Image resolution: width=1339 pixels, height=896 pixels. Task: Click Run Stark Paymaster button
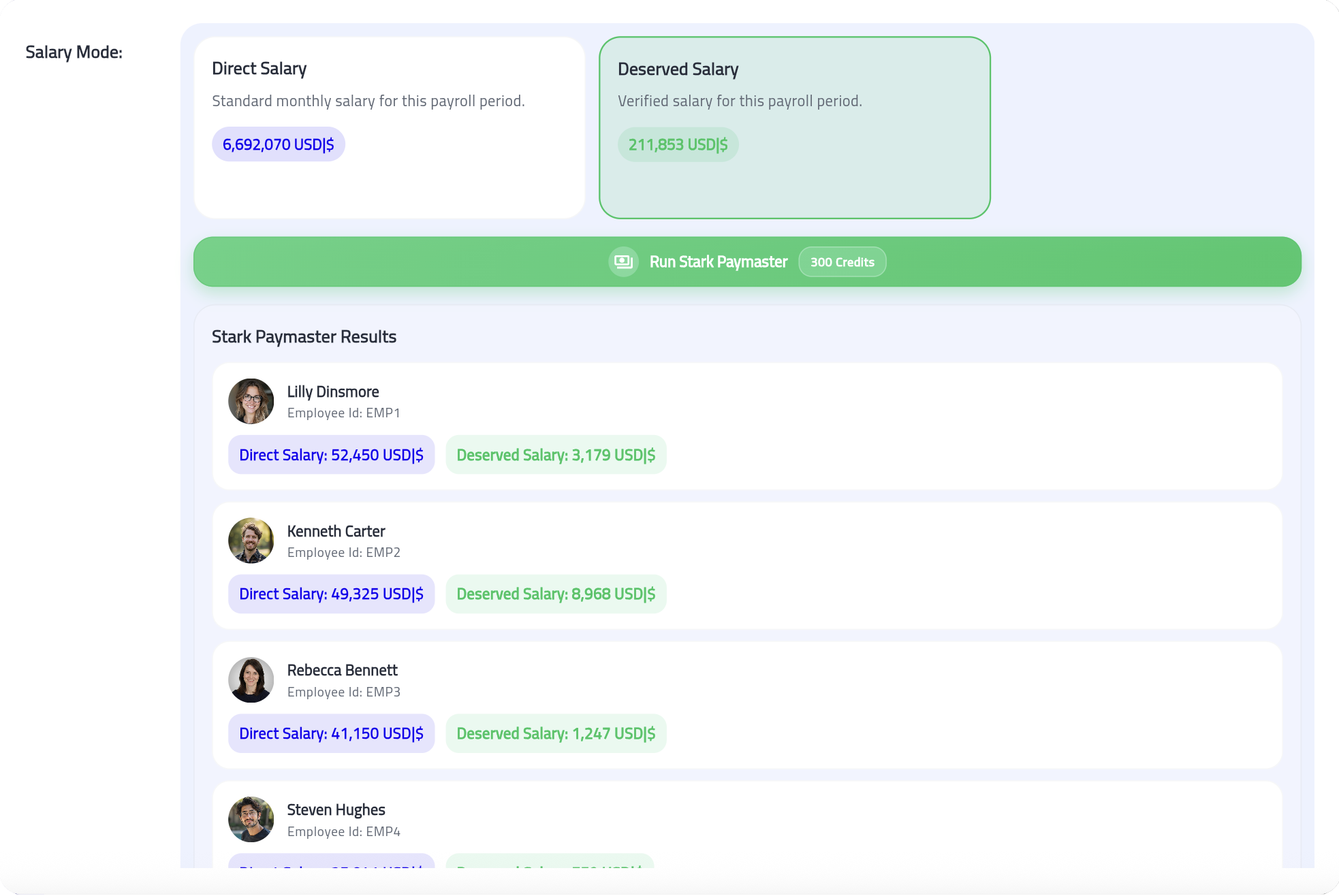point(718,262)
